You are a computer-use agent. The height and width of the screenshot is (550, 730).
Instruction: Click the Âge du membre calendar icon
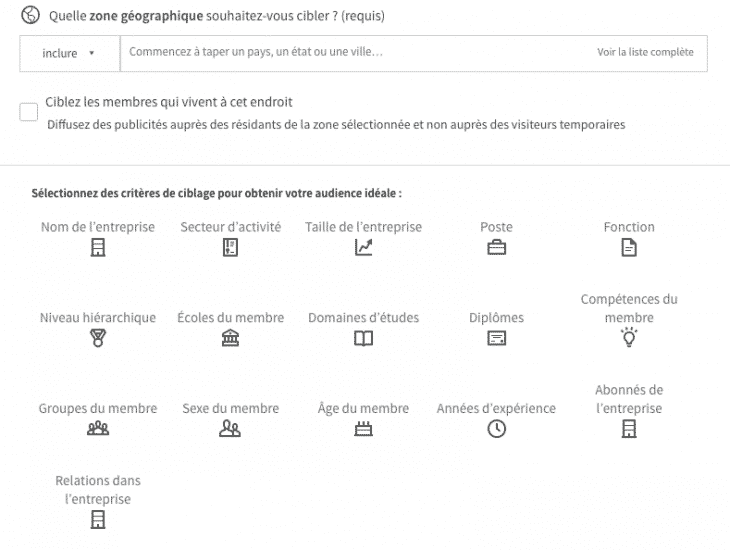point(363,429)
